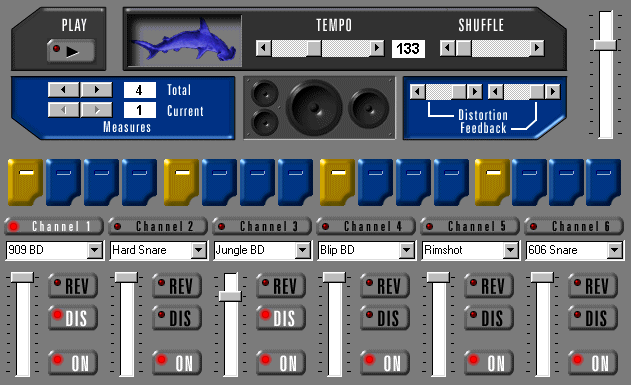This screenshot has width=631, height=385.
Task: Select the tempo value field showing 133
Action: click(408, 49)
